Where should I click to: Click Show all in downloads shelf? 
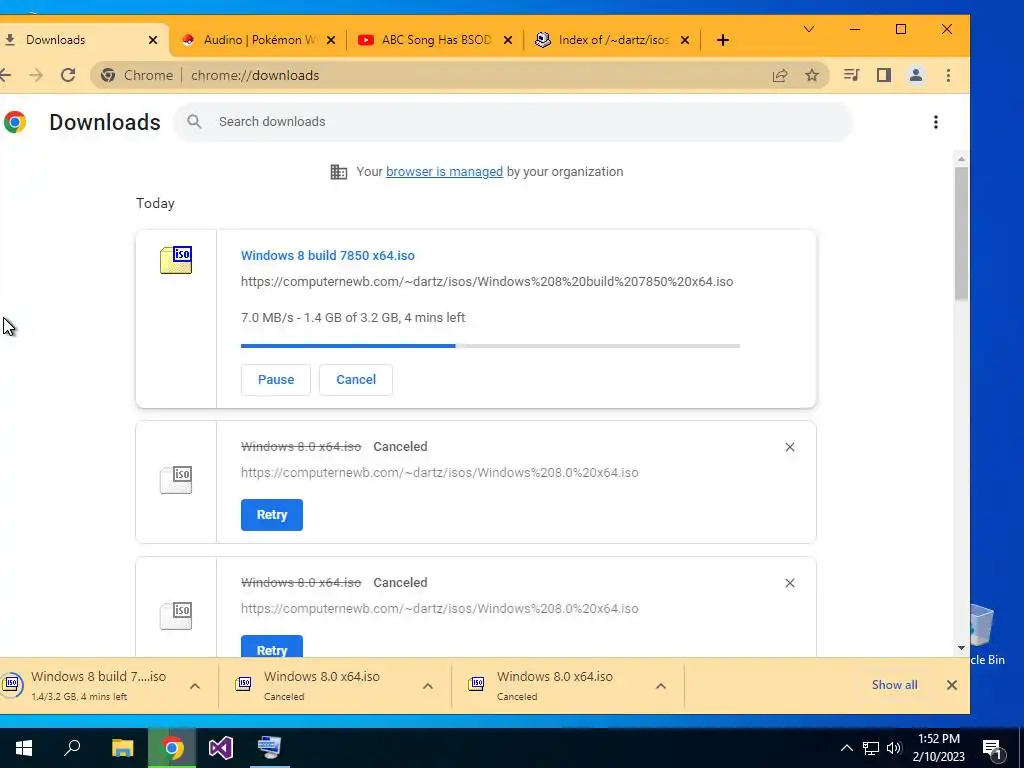(894, 685)
